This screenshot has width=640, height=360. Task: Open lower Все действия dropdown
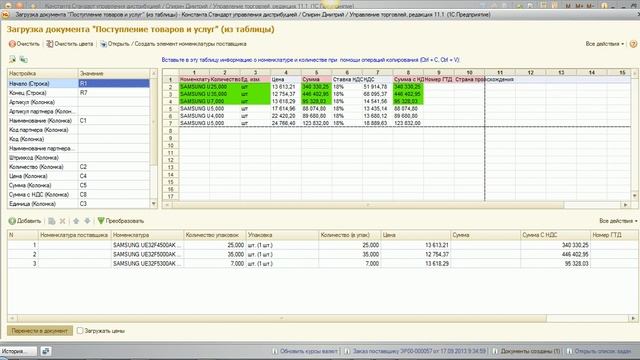pyautogui.click(x=618, y=221)
